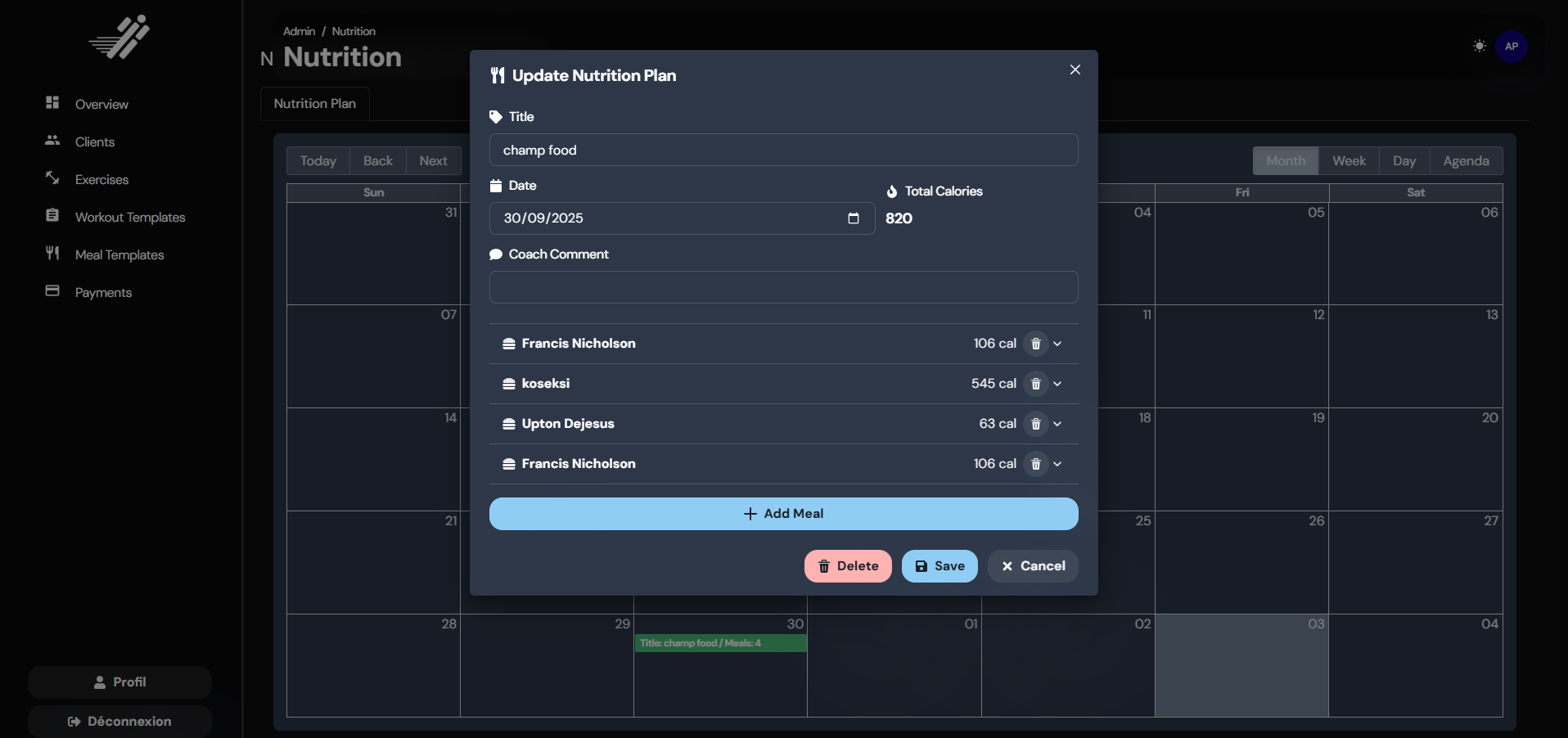Expand the koseksi meal details
Viewport: 1568px width, 738px height.
1057,384
